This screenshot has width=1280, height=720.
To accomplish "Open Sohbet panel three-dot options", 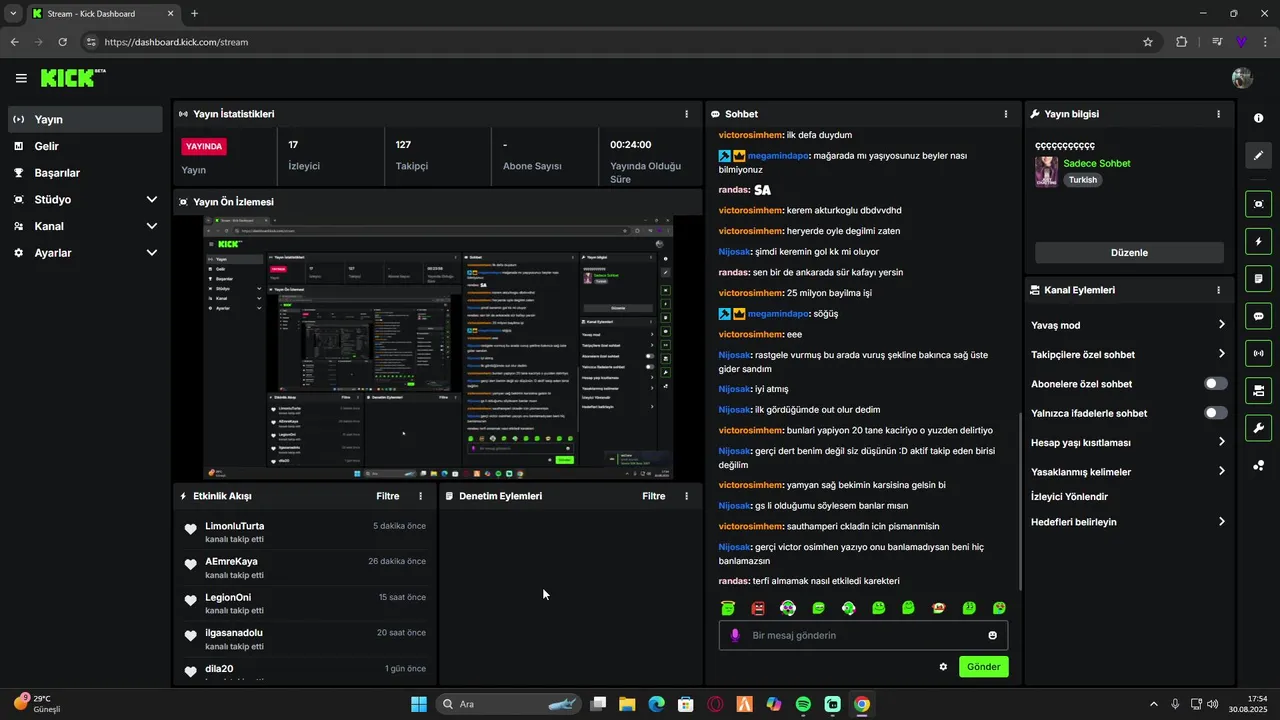I will [1006, 114].
